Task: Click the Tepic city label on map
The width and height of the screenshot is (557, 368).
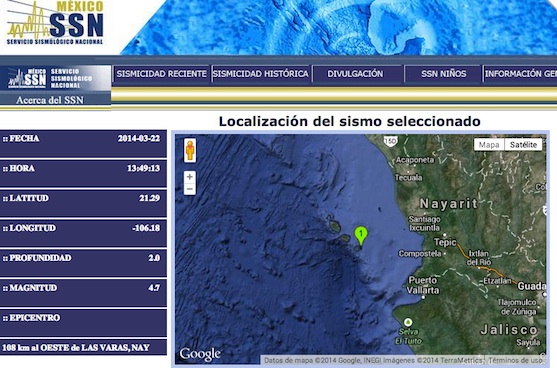Action: pyautogui.click(x=445, y=242)
